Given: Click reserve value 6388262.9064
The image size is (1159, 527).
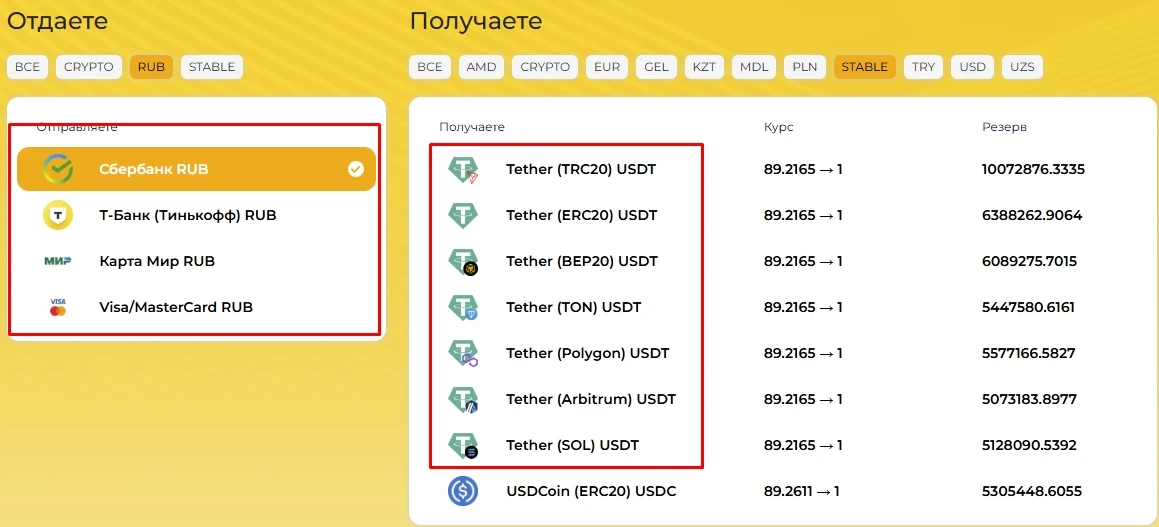Looking at the screenshot, I should point(1032,215).
